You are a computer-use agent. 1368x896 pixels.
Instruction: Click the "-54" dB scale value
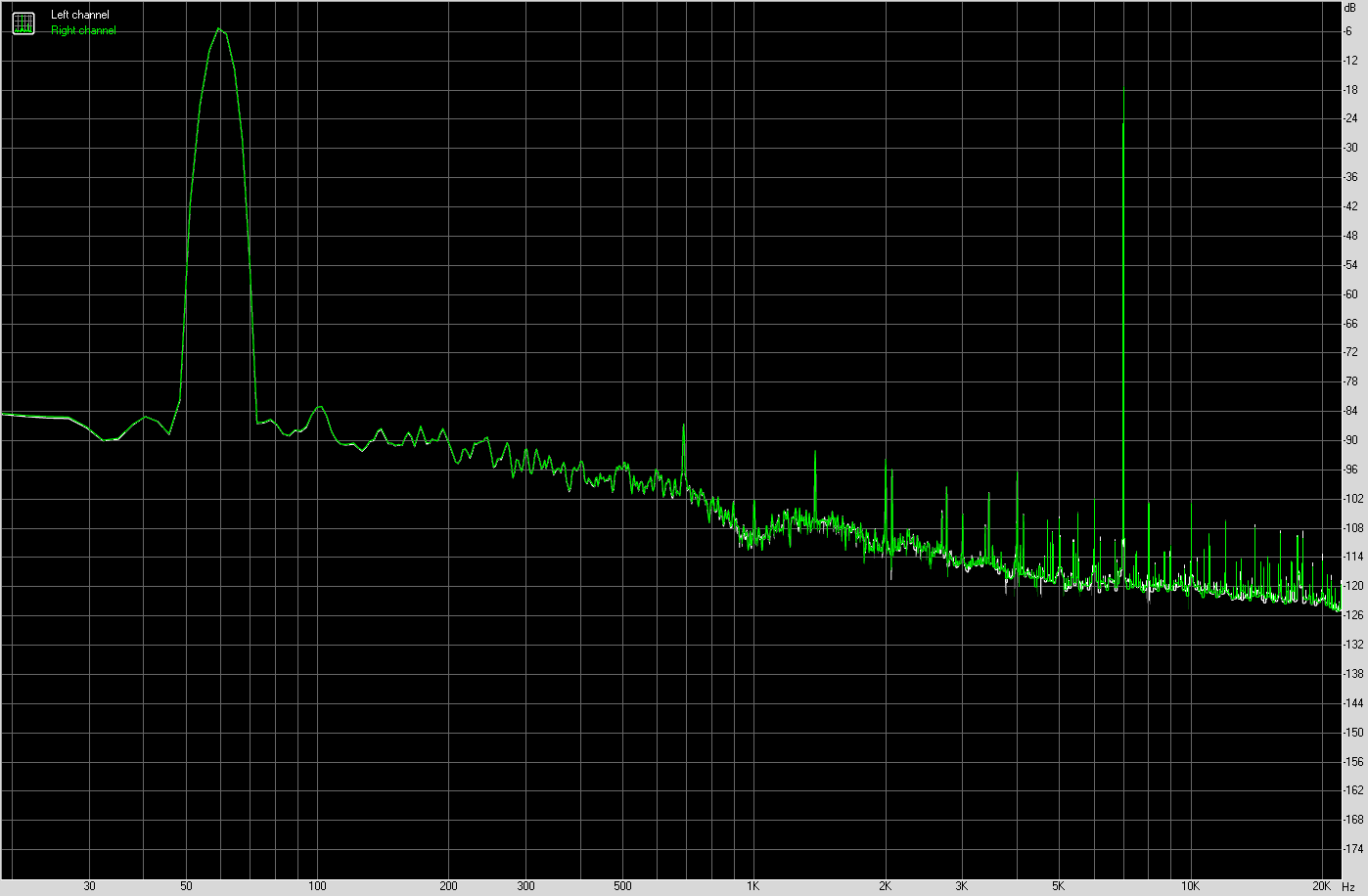[x=1351, y=265]
